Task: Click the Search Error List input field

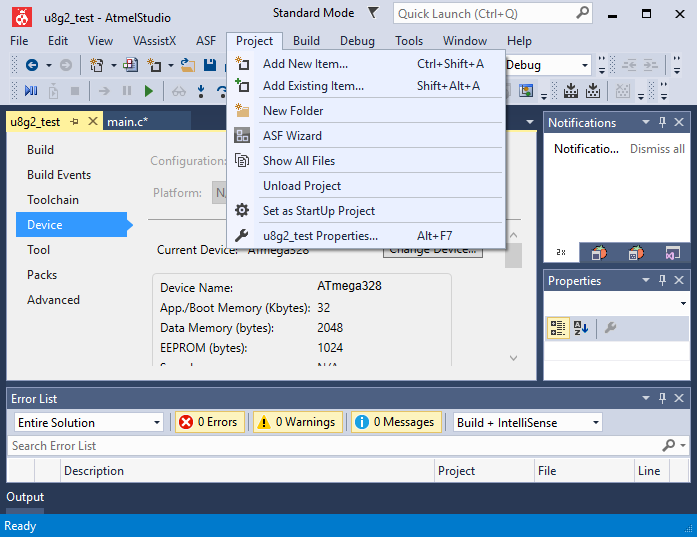Action: (x=330, y=446)
